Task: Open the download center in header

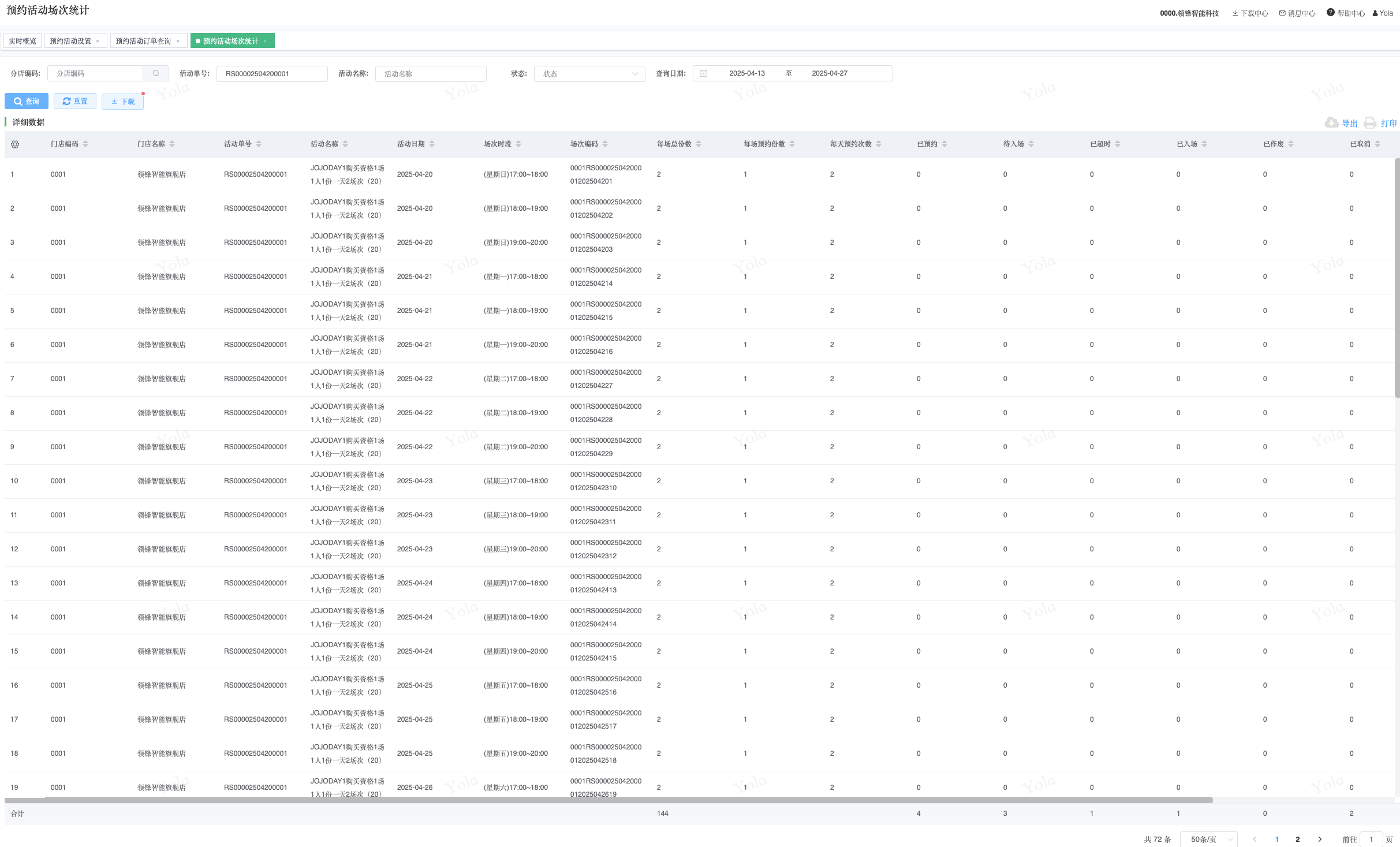Action: (1250, 13)
